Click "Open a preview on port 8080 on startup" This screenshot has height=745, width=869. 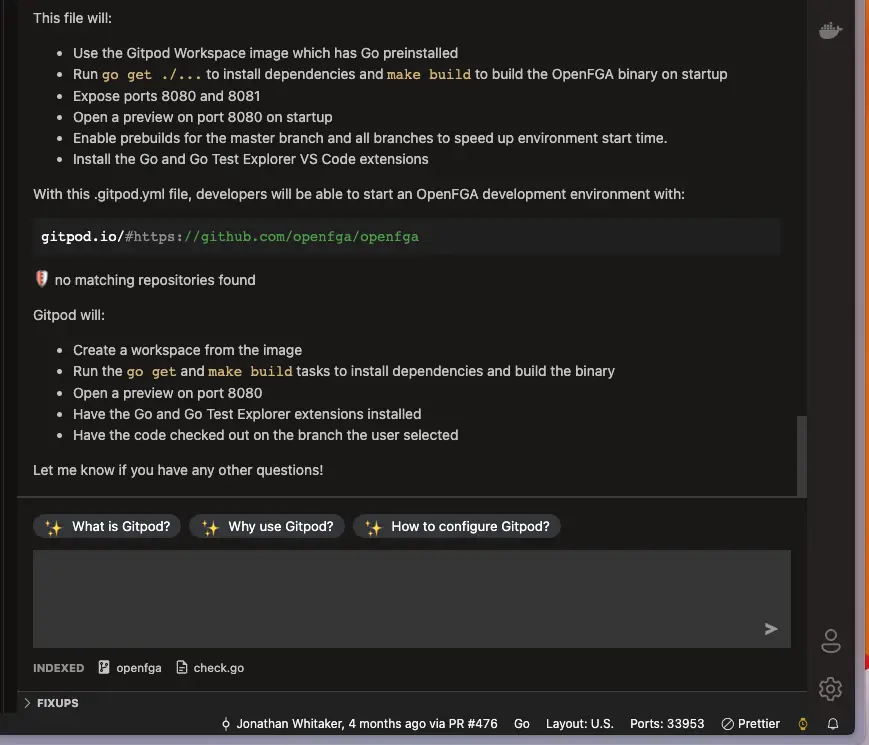point(203,117)
